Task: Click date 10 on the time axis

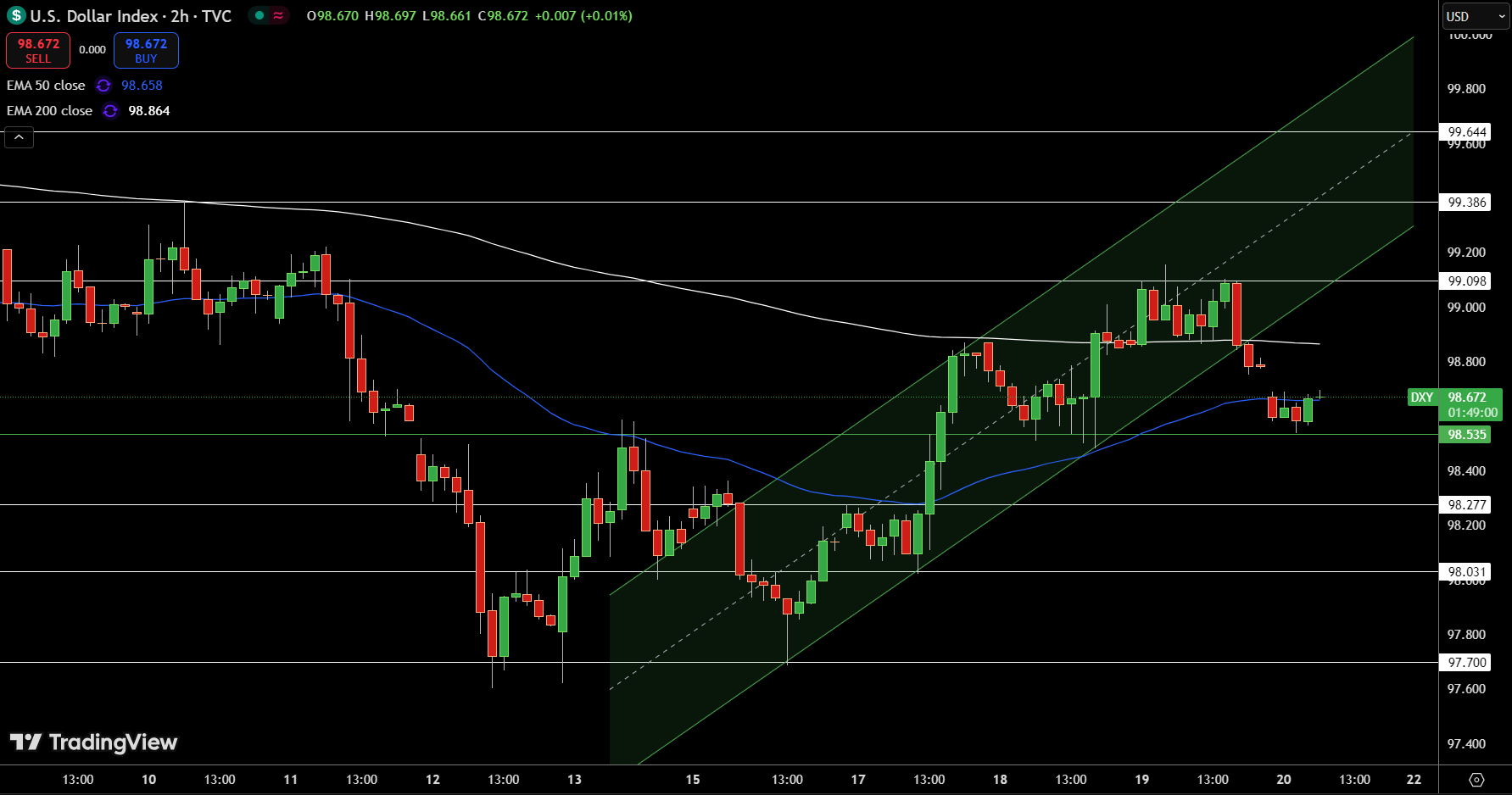Action: 149,780
